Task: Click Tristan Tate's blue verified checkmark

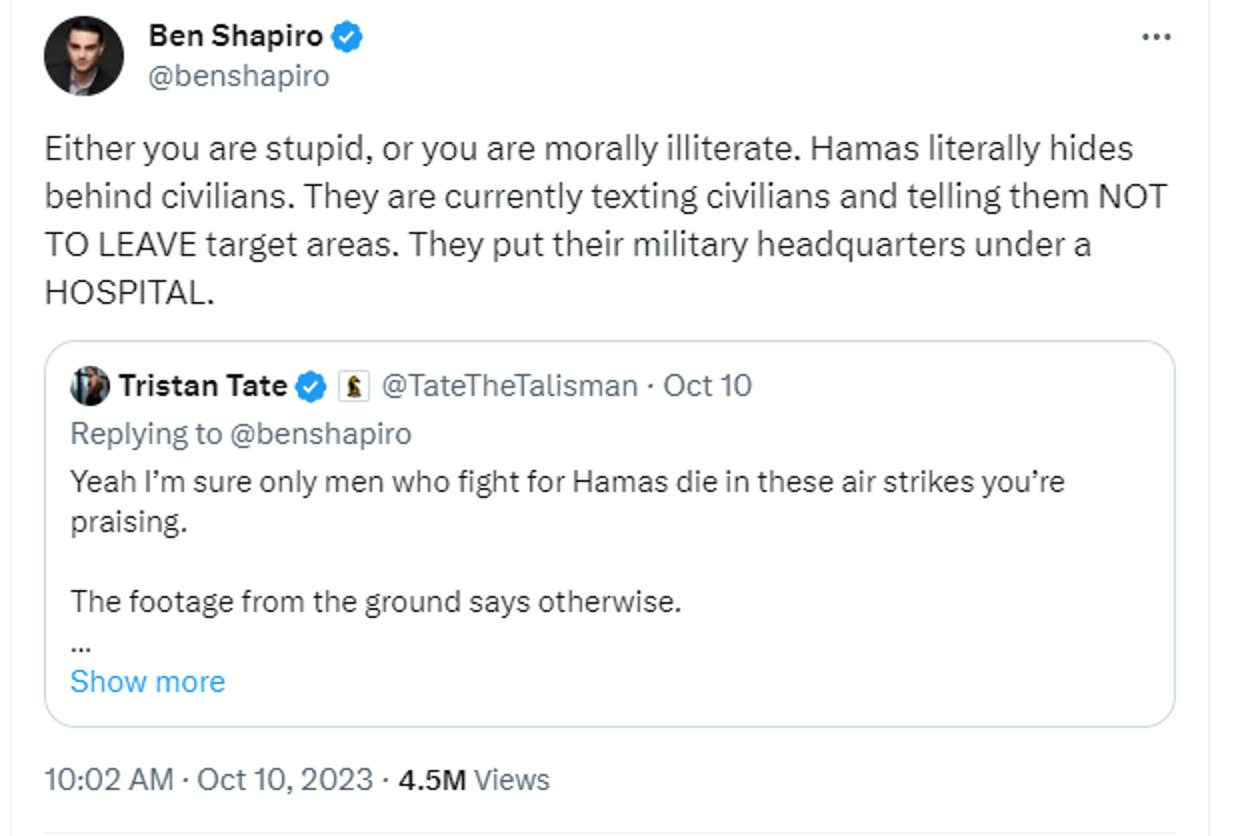Action: (312, 387)
